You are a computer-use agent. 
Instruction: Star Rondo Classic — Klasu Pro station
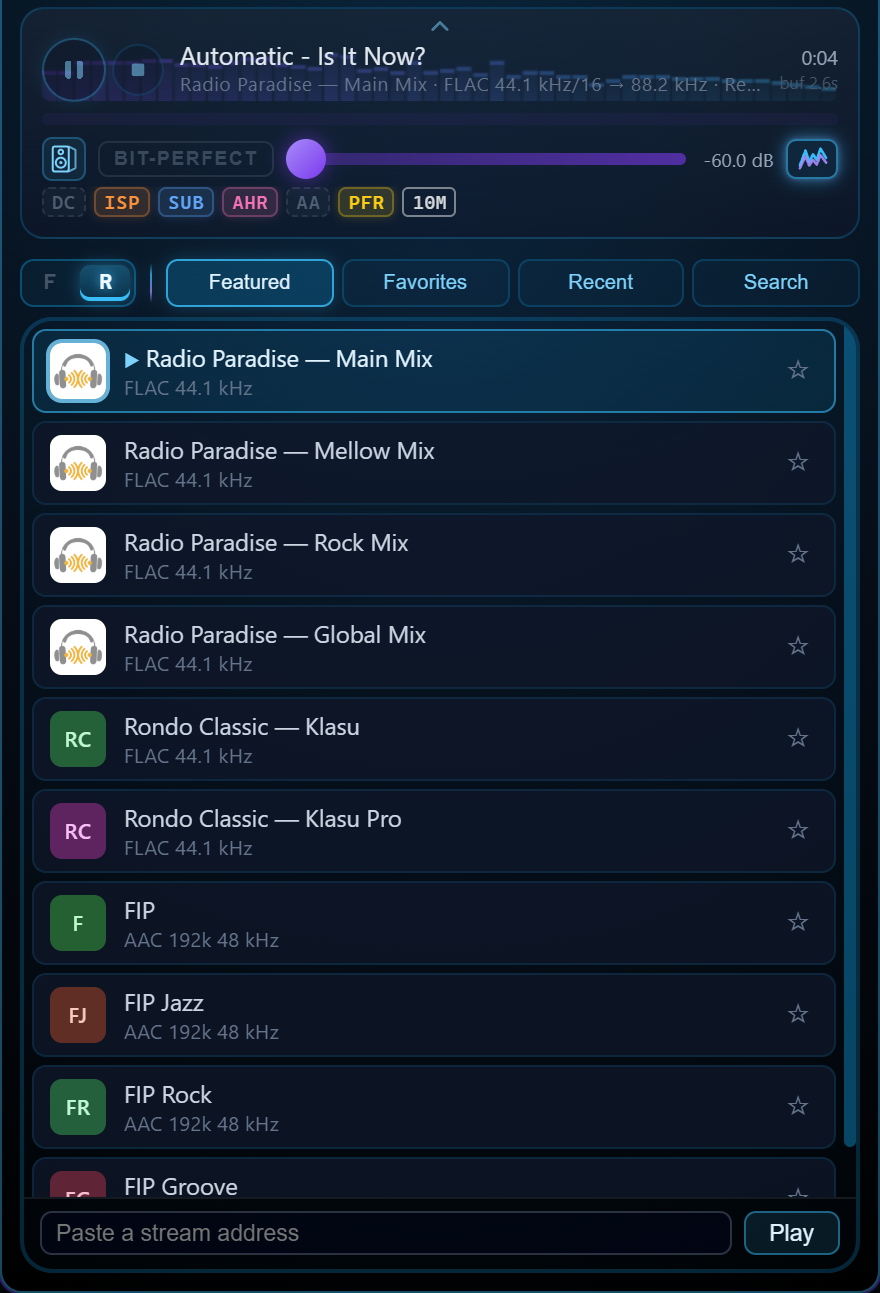pyautogui.click(x=798, y=830)
